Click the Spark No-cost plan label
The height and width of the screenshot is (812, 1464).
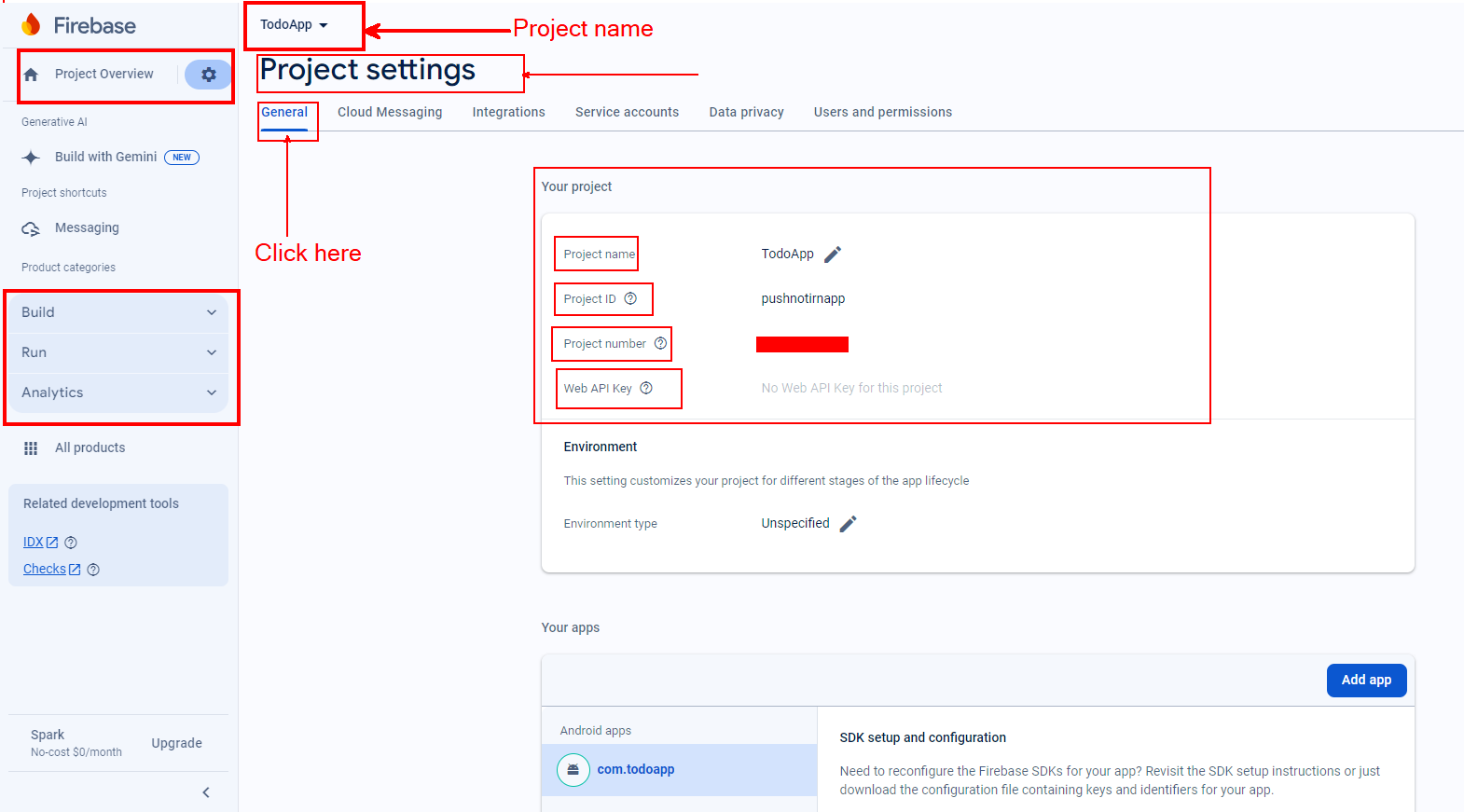[x=76, y=744]
